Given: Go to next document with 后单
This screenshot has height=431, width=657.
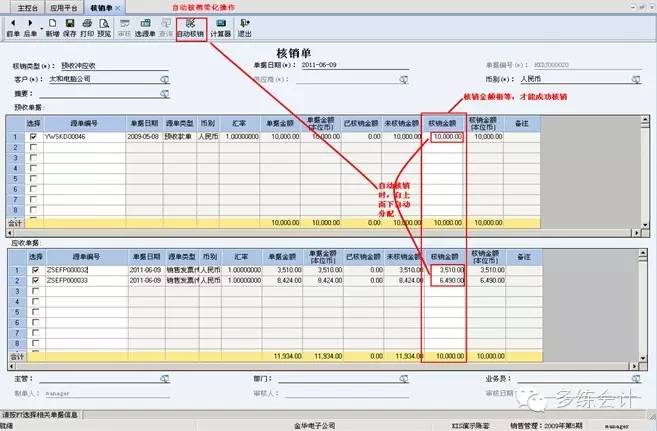Looking at the screenshot, I should coord(30,28).
